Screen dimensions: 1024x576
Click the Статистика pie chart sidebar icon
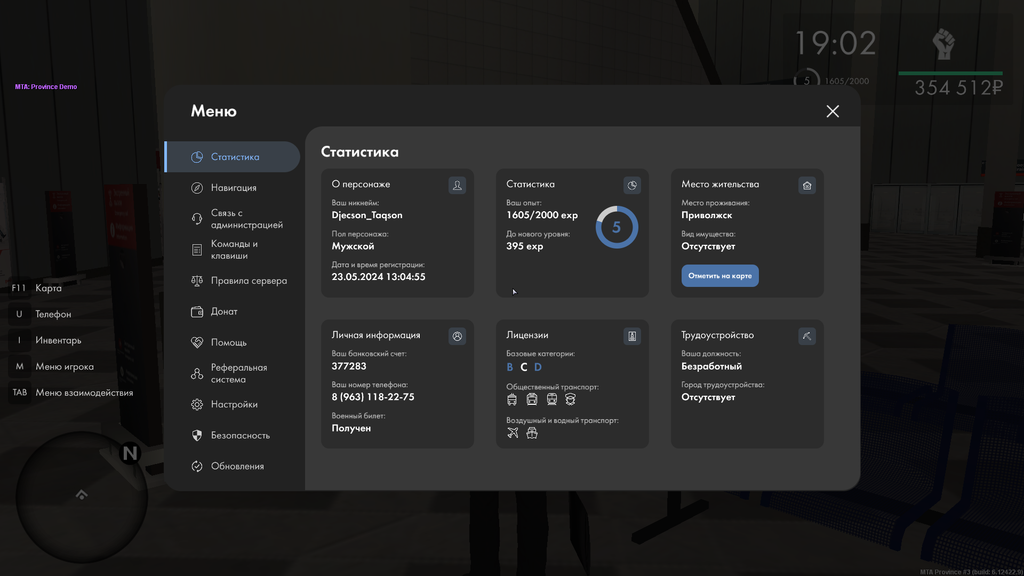(x=197, y=157)
